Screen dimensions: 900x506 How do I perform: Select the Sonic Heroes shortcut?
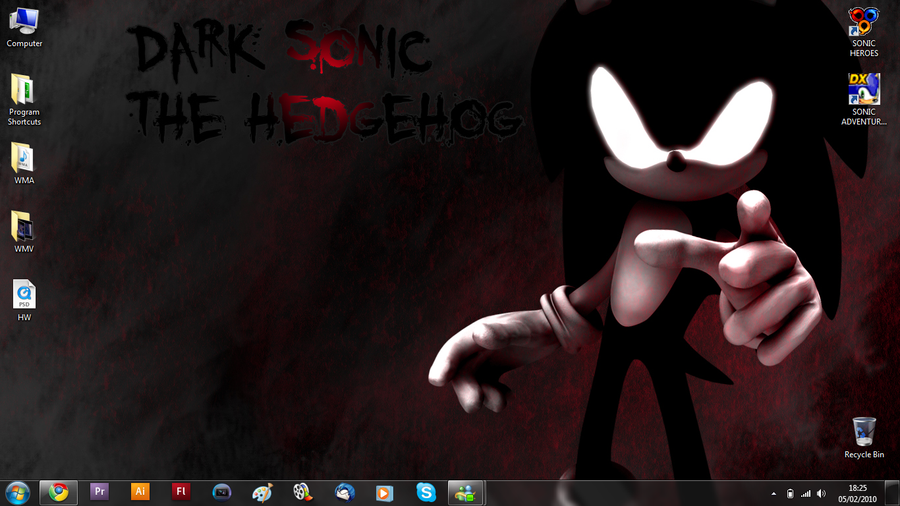(x=863, y=32)
